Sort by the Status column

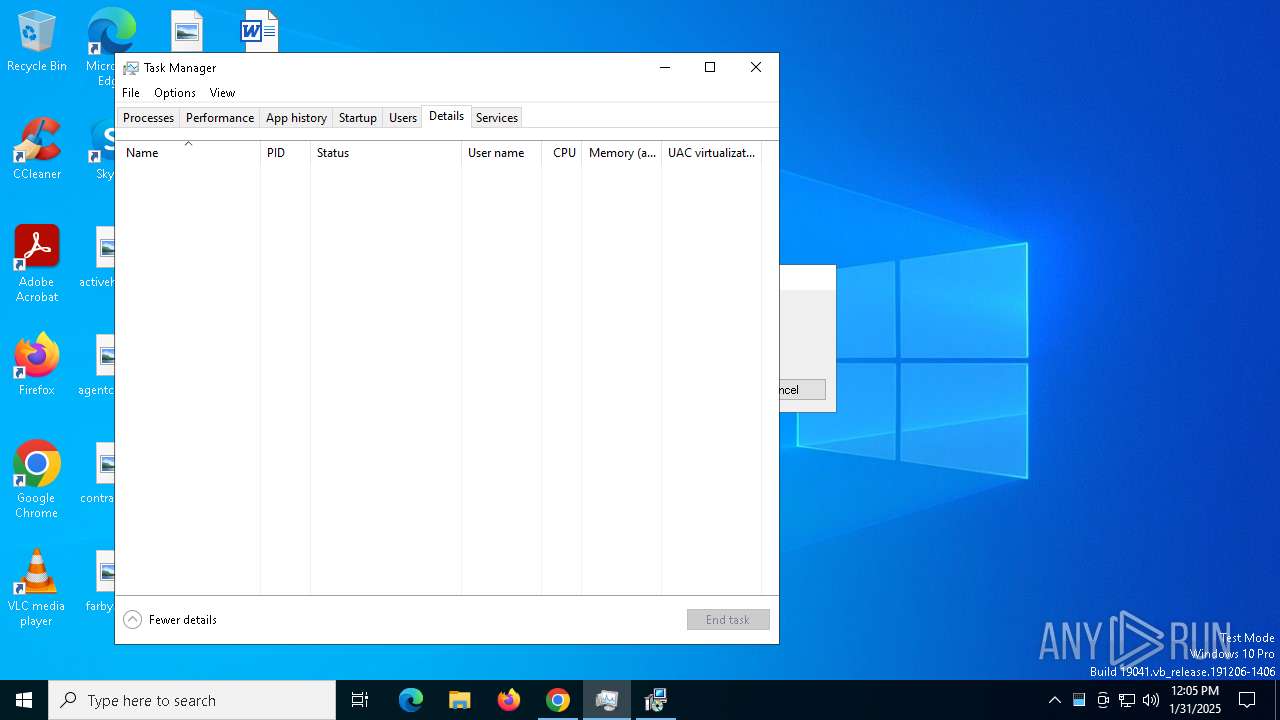point(386,153)
